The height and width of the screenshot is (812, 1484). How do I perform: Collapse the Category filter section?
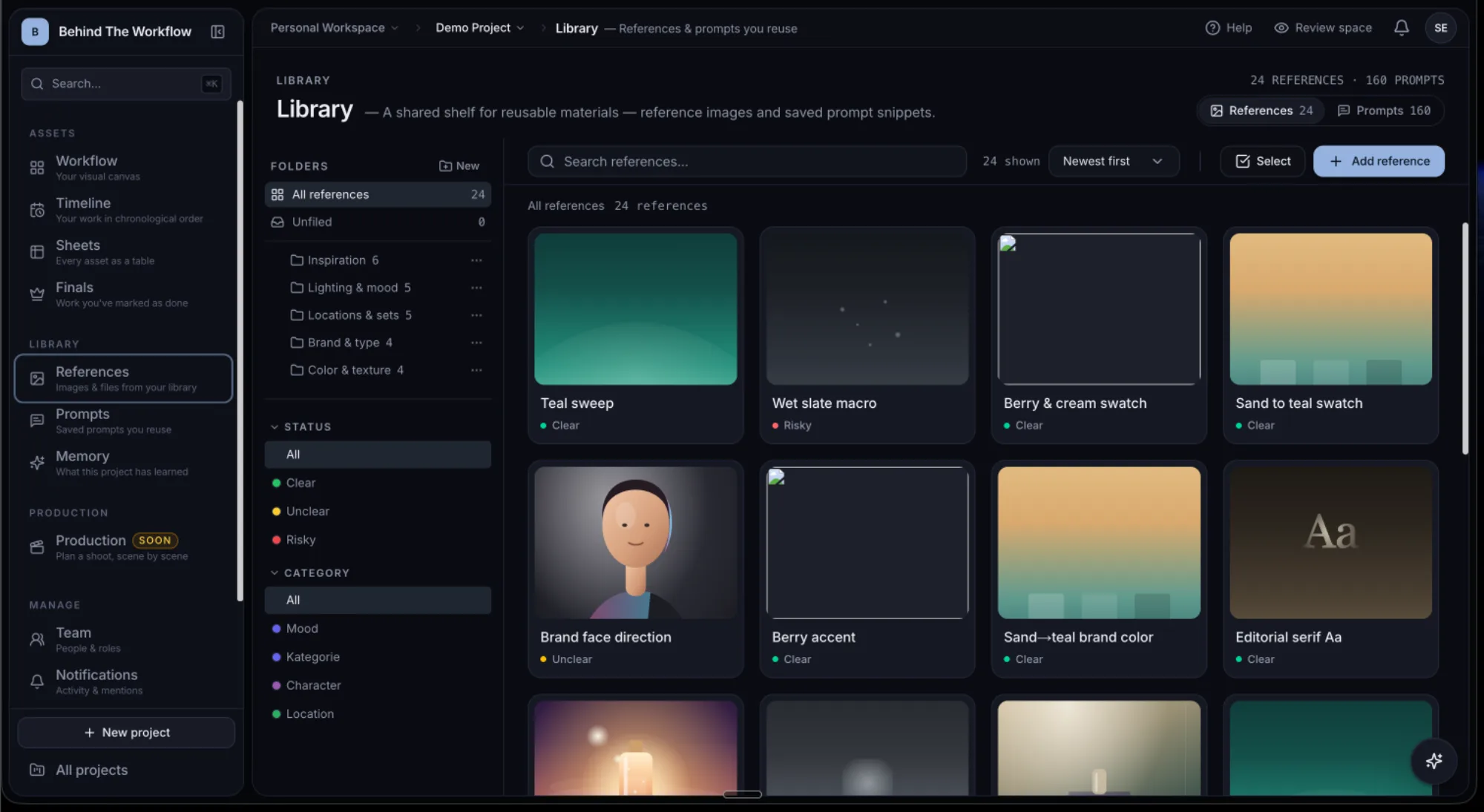309,572
